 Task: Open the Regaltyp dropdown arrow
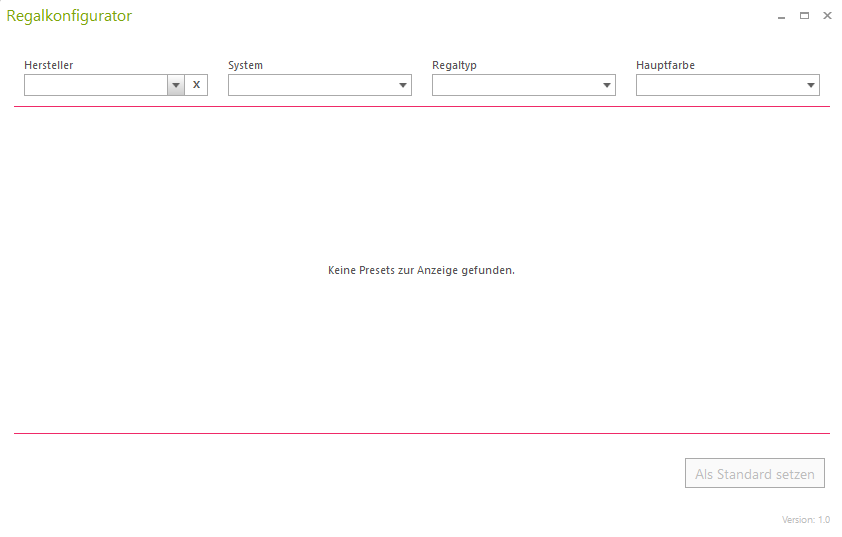pyautogui.click(x=607, y=86)
